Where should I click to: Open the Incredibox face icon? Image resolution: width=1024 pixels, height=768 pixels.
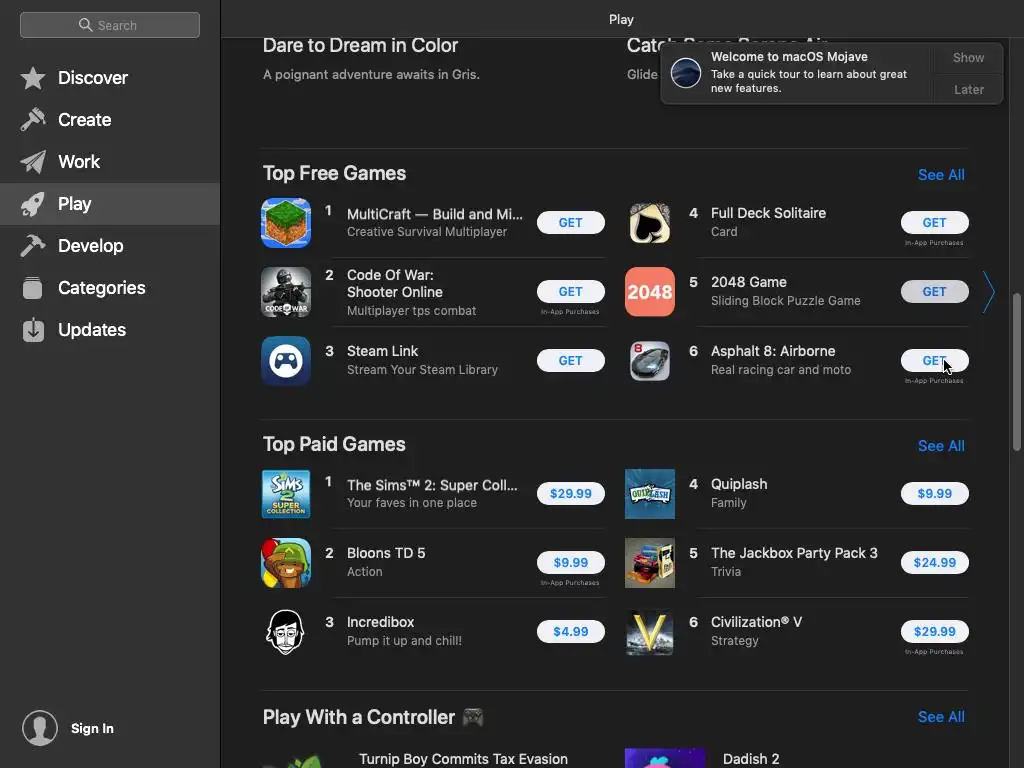pos(285,632)
